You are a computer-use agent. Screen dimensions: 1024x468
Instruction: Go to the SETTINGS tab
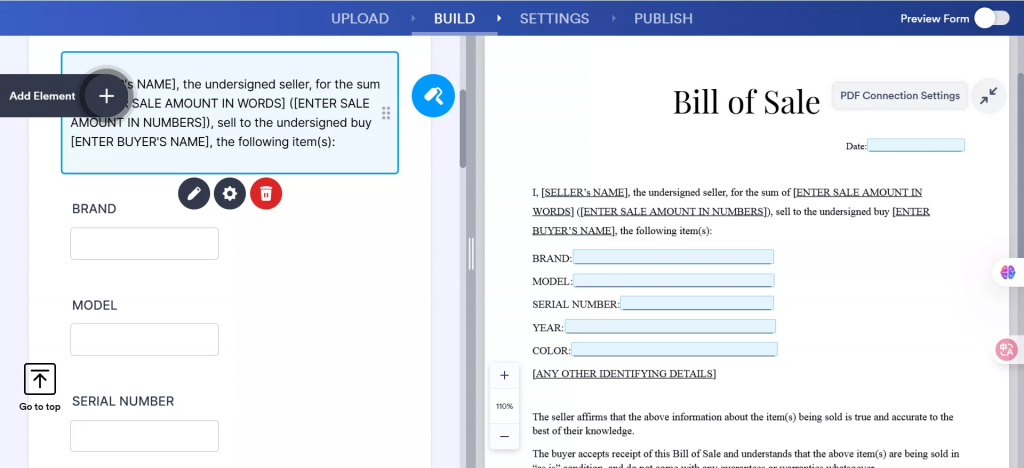tap(554, 18)
